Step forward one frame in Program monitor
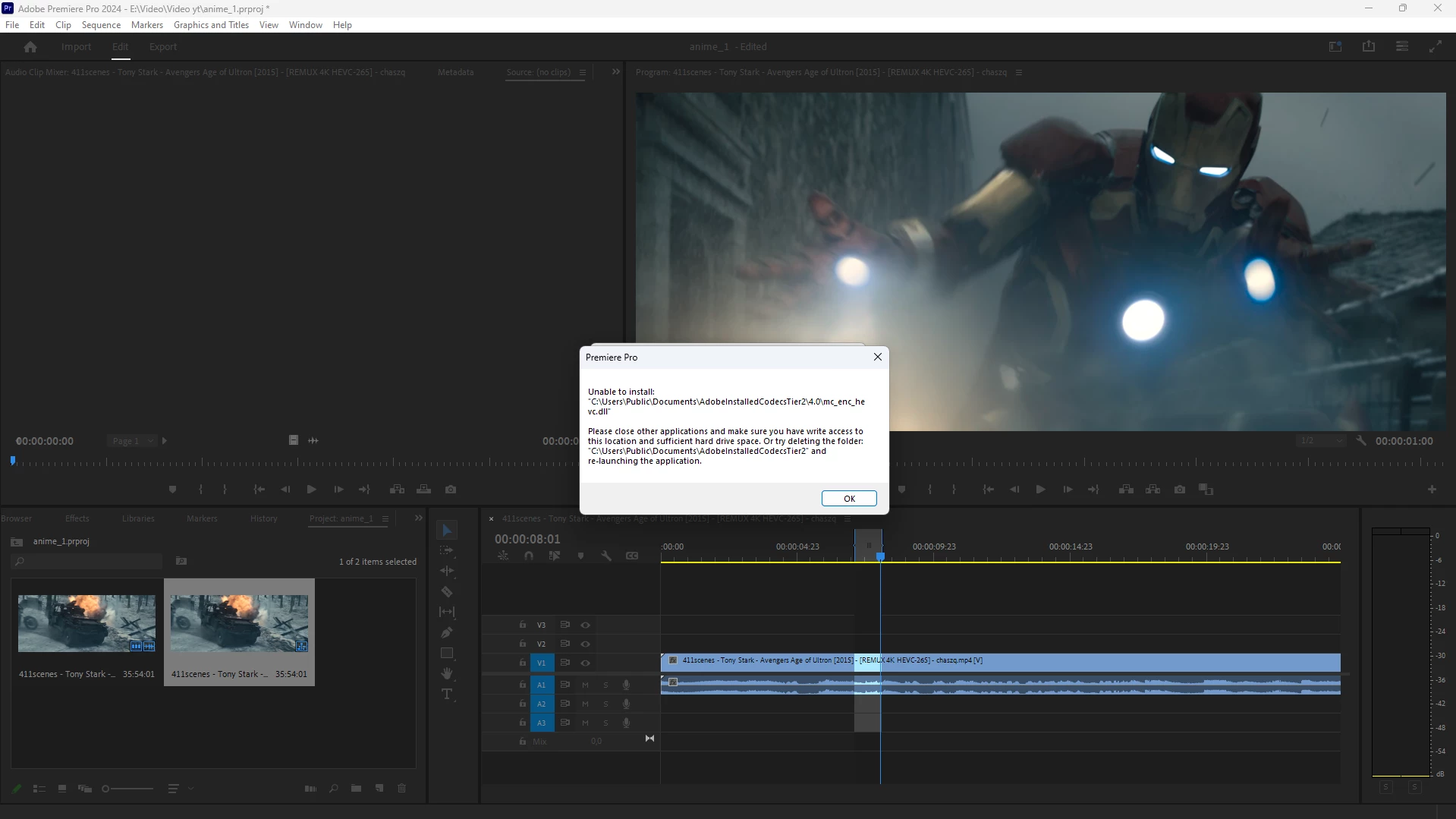The image size is (1456, 819). click(x=1068, y=490)
